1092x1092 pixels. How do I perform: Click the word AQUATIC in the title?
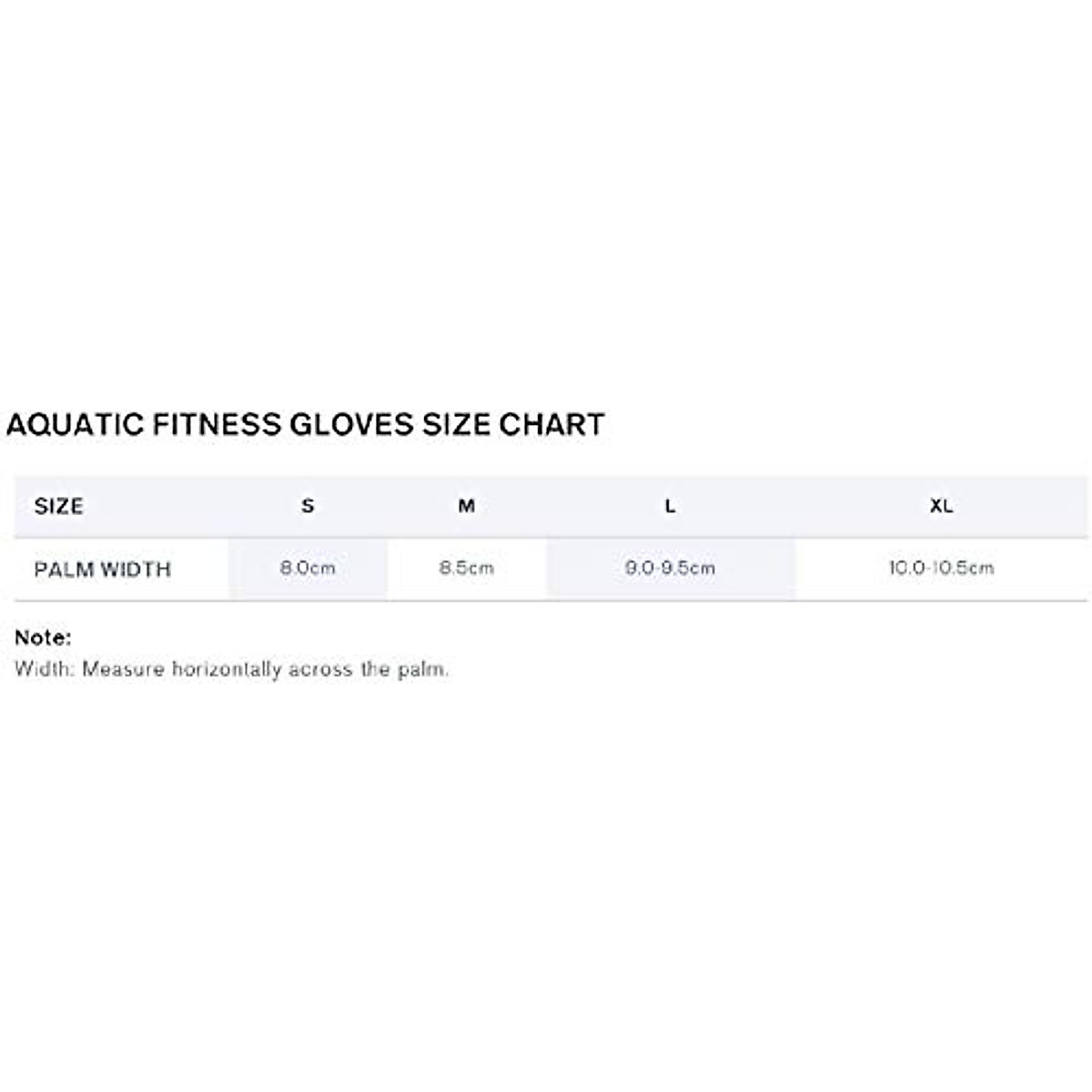click(x=74, y=425)
